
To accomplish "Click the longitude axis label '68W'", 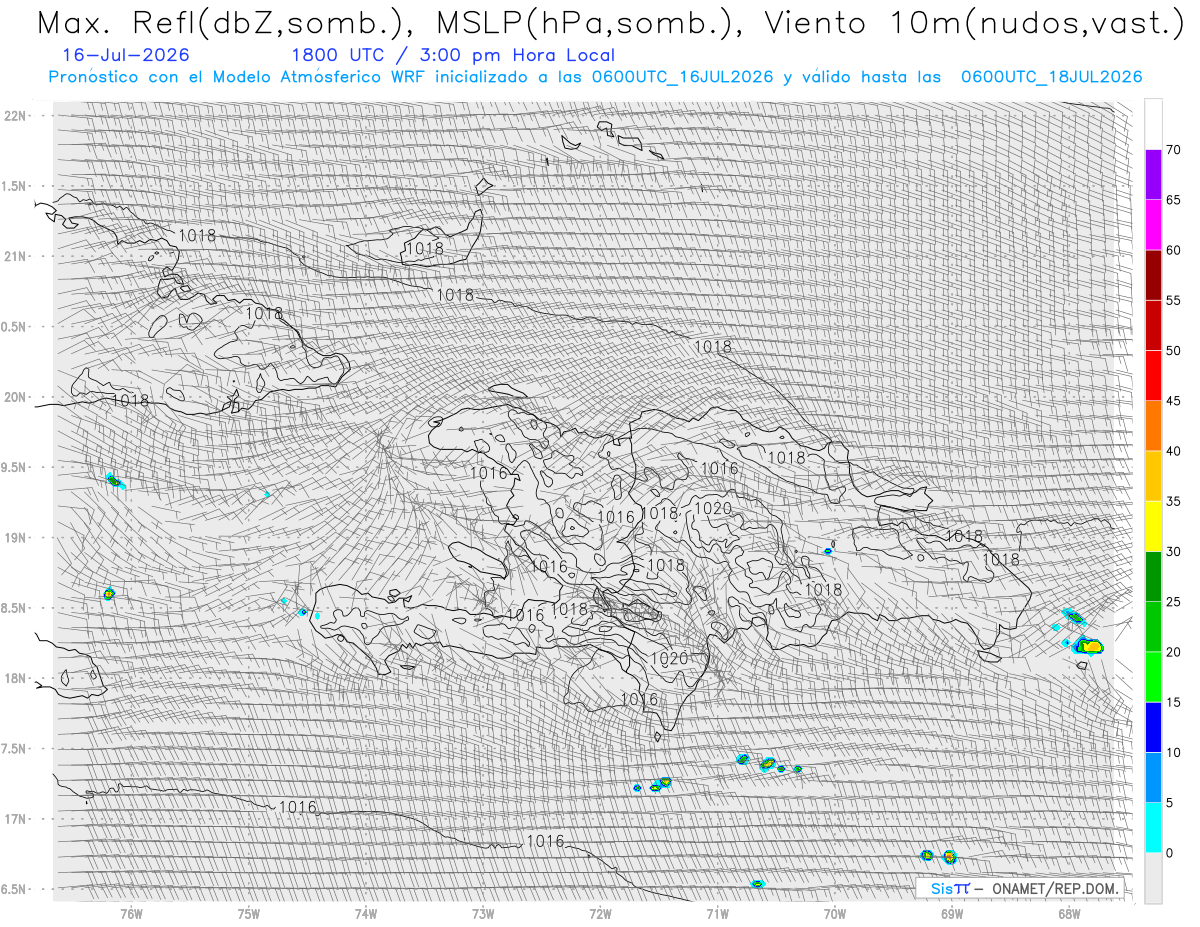I will coord(1069,912).
